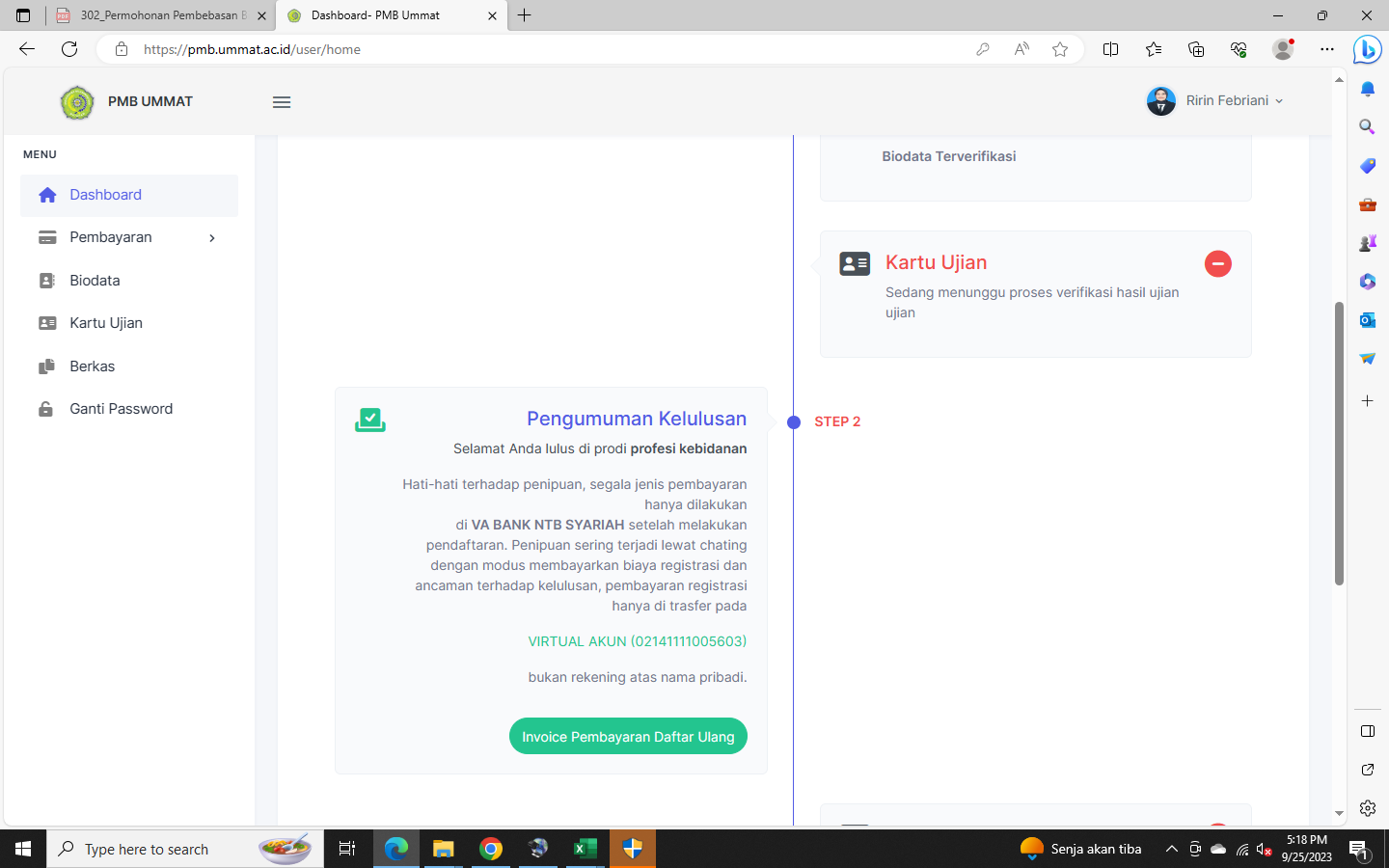Open browser Settings and more menu
The image size is (1389, 868).
point(1327,49)
